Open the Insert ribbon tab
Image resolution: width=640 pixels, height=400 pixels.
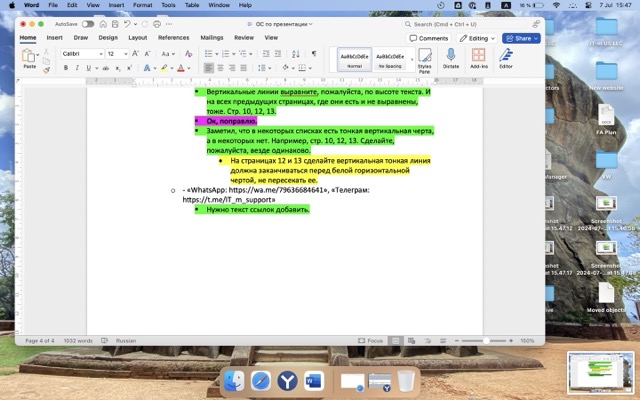pyautogui.click(x=54, y=38)
